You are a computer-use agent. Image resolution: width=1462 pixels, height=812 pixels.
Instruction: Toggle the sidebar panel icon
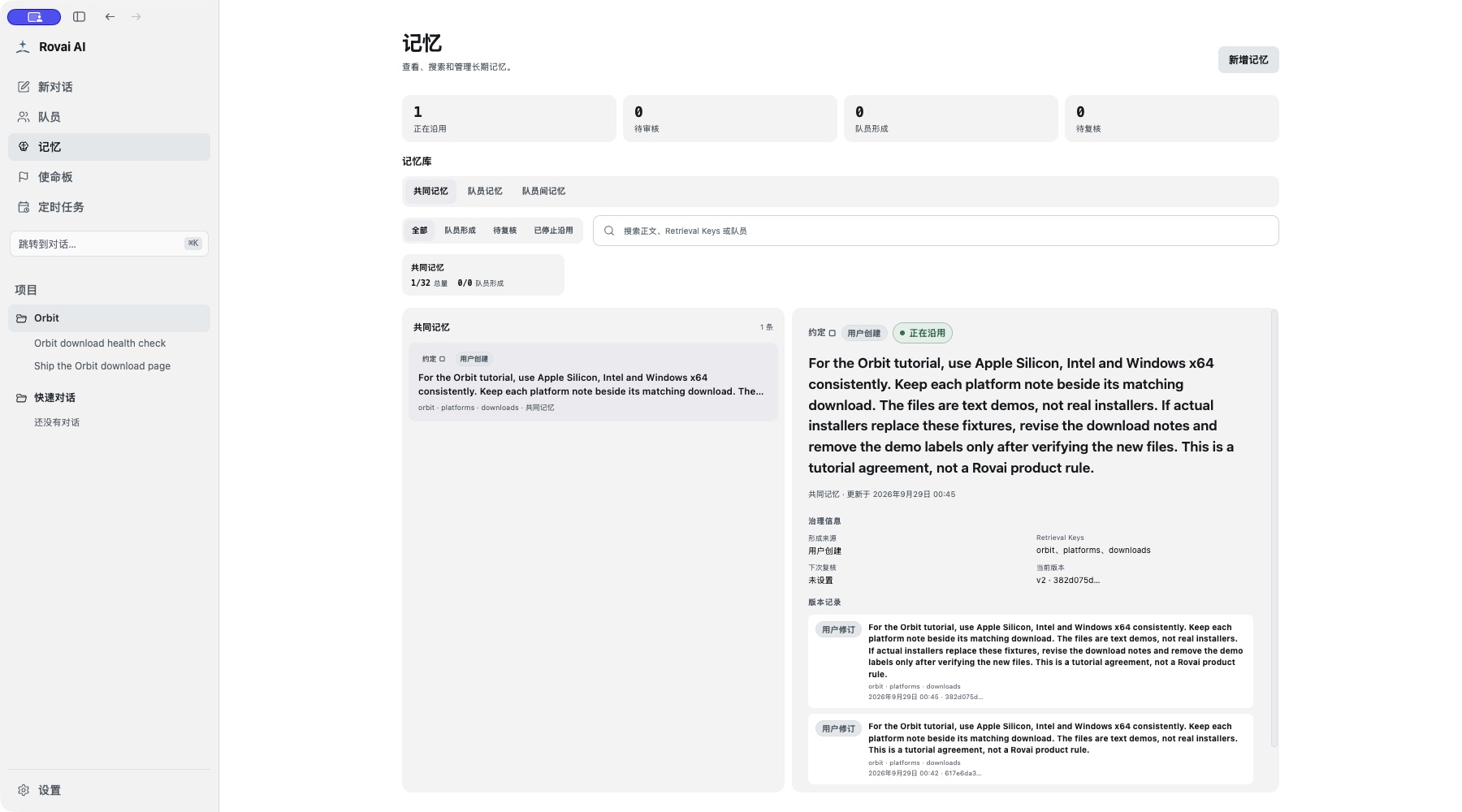(79, 16)
